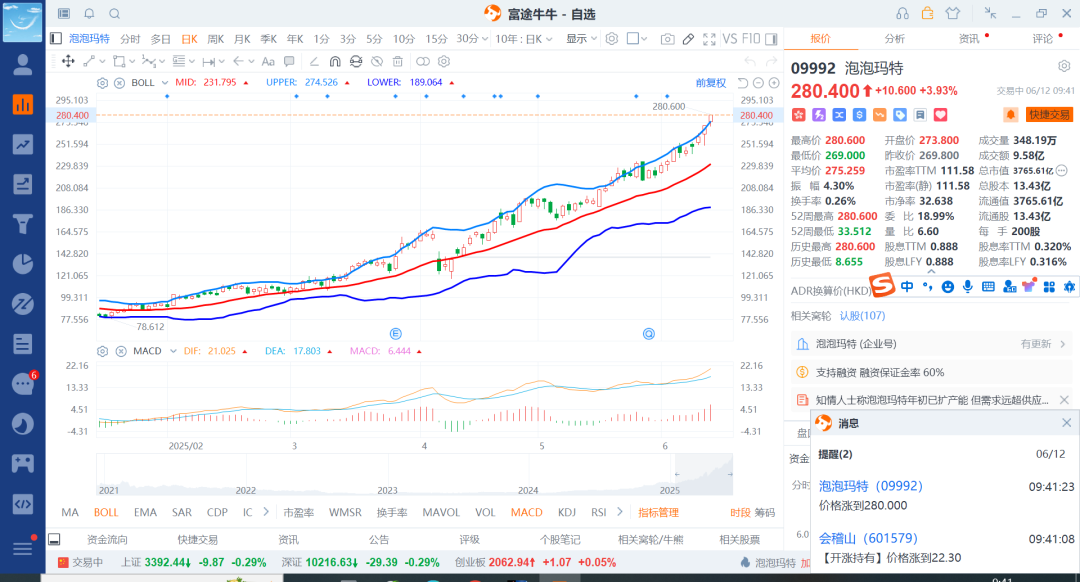Toggle the KDJ indicator
The width and height of the screenshot is (1080, 582).
(567, 512)
